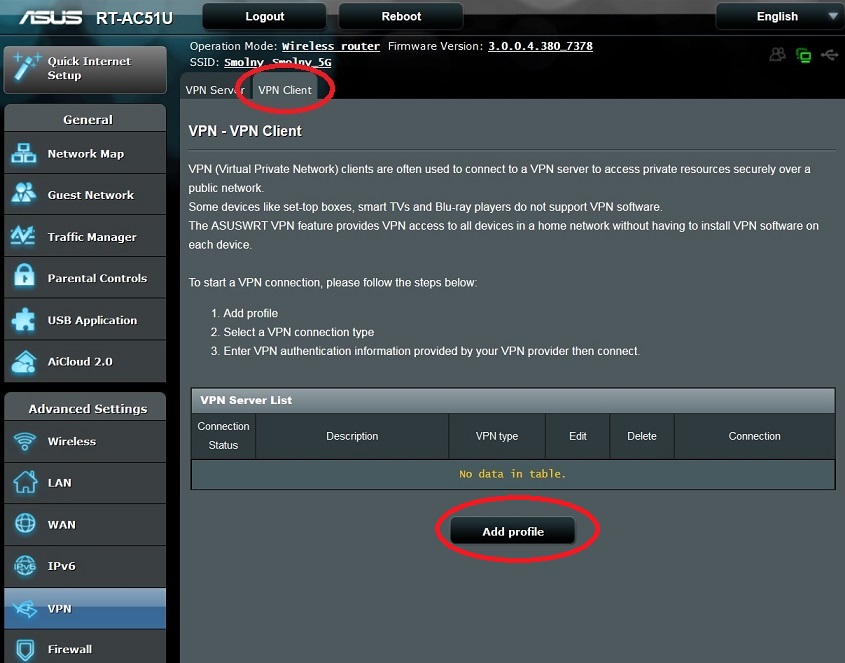Click the Guest Network people icon

point(24,193)
